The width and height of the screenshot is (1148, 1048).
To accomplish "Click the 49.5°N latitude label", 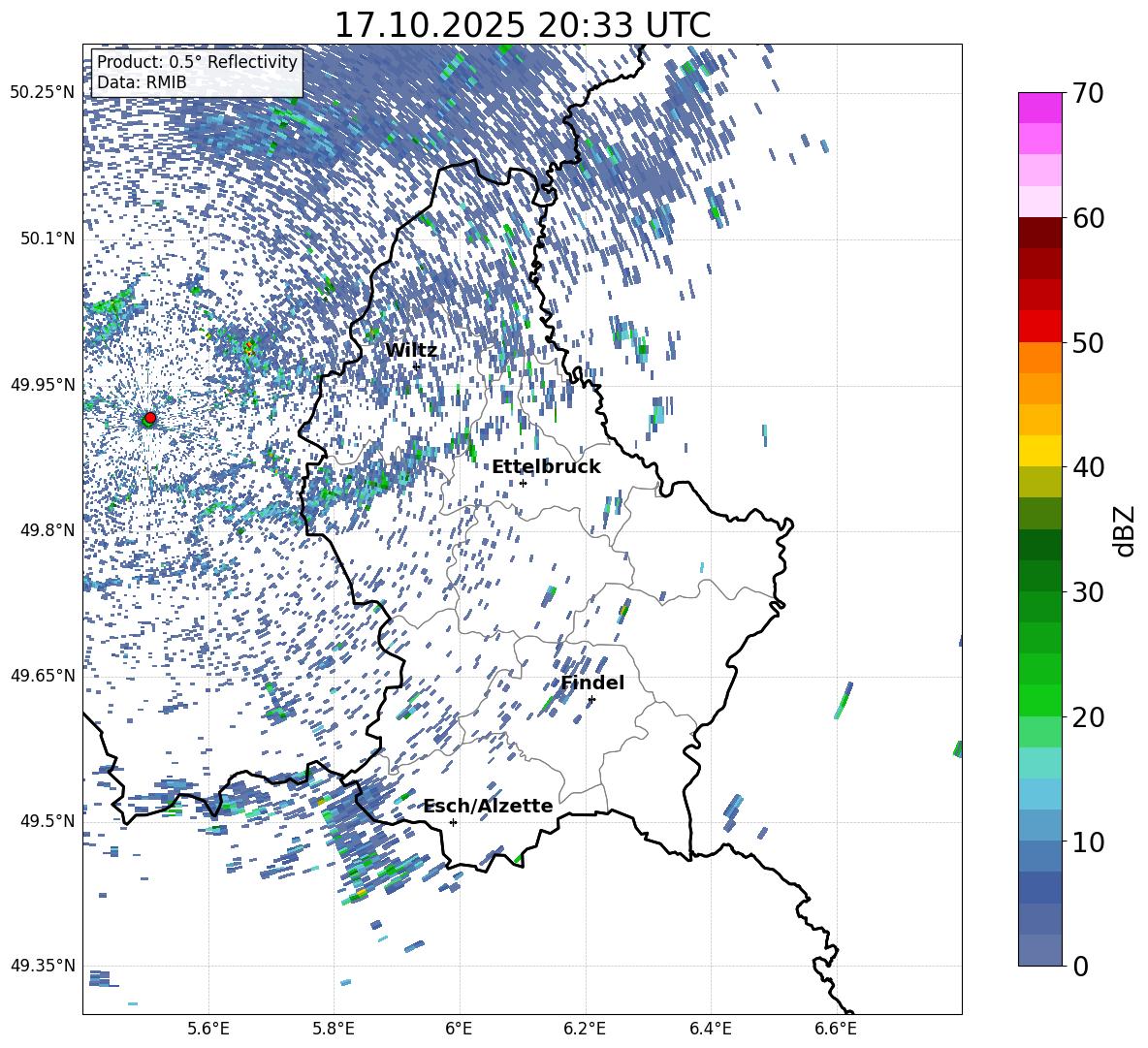I will pyautogui.click(x=47, y=820).
